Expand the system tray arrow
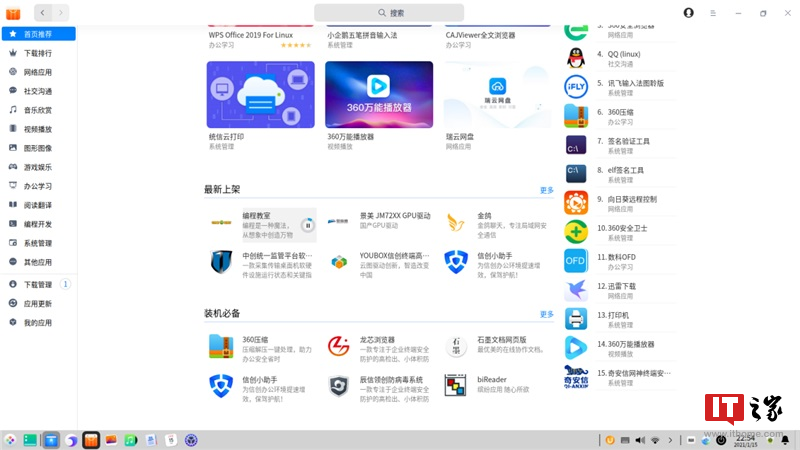 point(670,440)
